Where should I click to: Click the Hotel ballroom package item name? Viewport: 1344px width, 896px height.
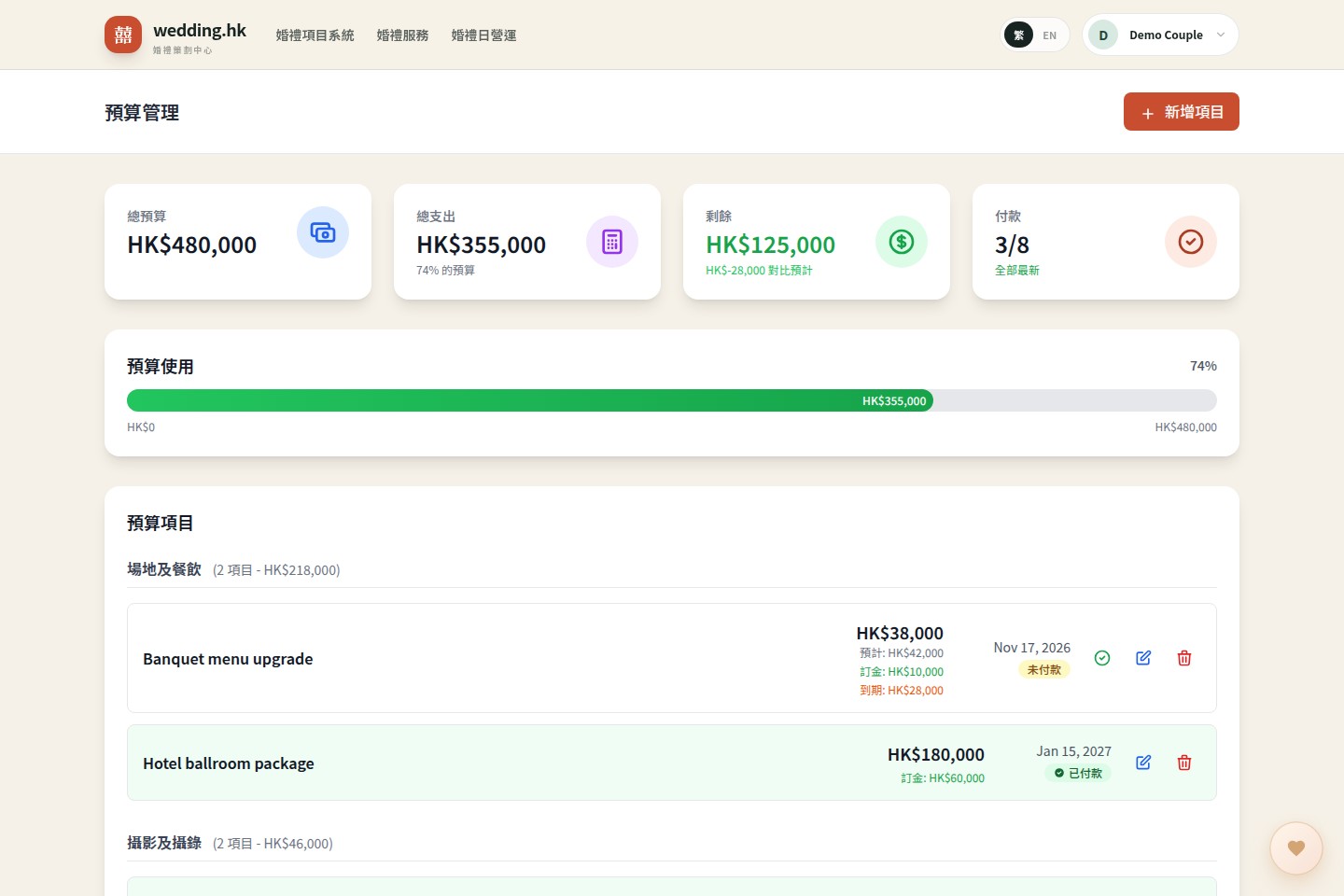click(229, 763)
